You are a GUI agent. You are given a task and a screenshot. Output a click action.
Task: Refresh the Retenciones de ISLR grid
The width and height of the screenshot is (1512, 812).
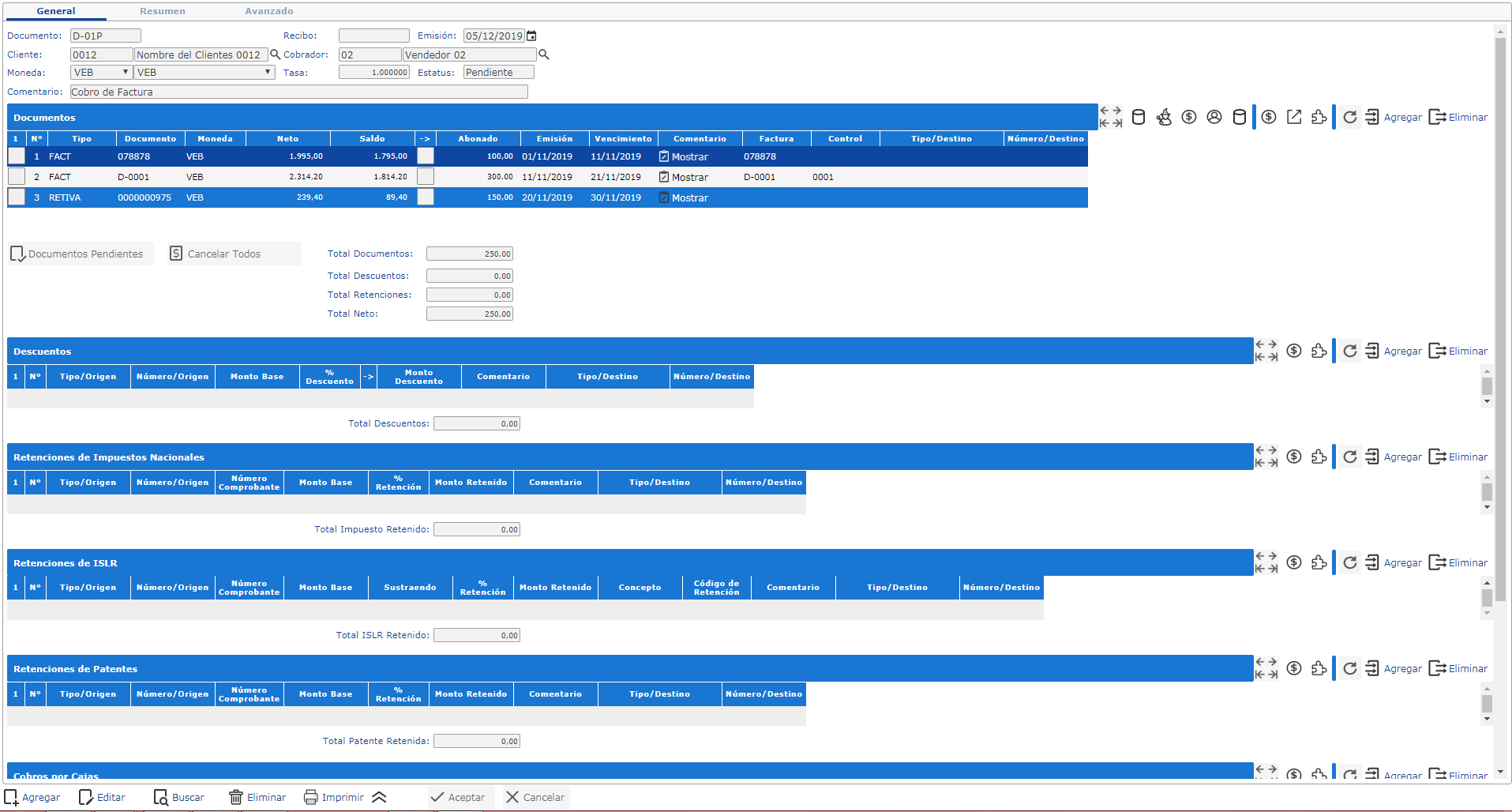(x=1350, y=562)
